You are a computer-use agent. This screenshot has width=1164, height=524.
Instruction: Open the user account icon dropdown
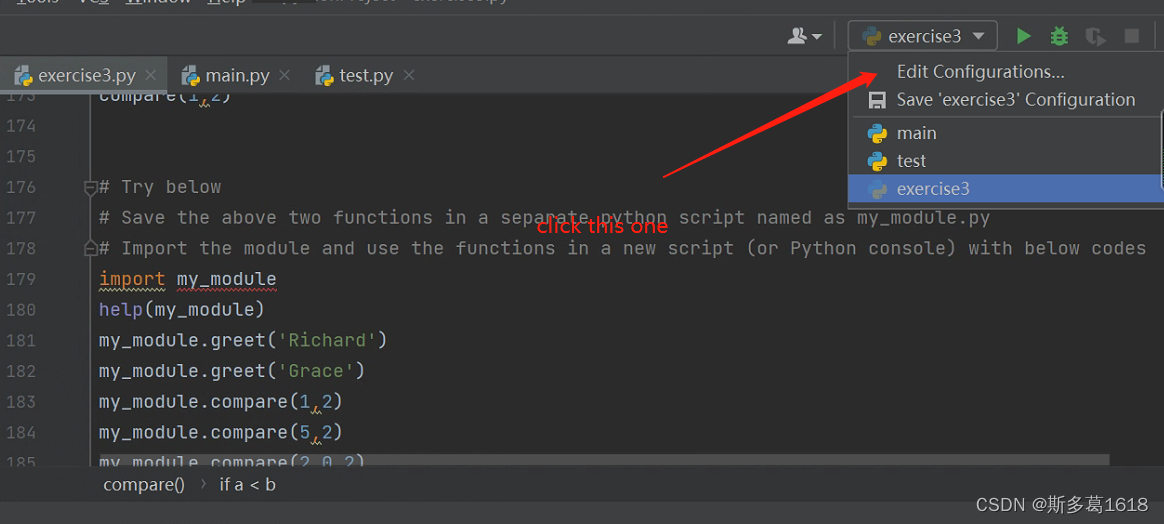[x=805, y=36]
